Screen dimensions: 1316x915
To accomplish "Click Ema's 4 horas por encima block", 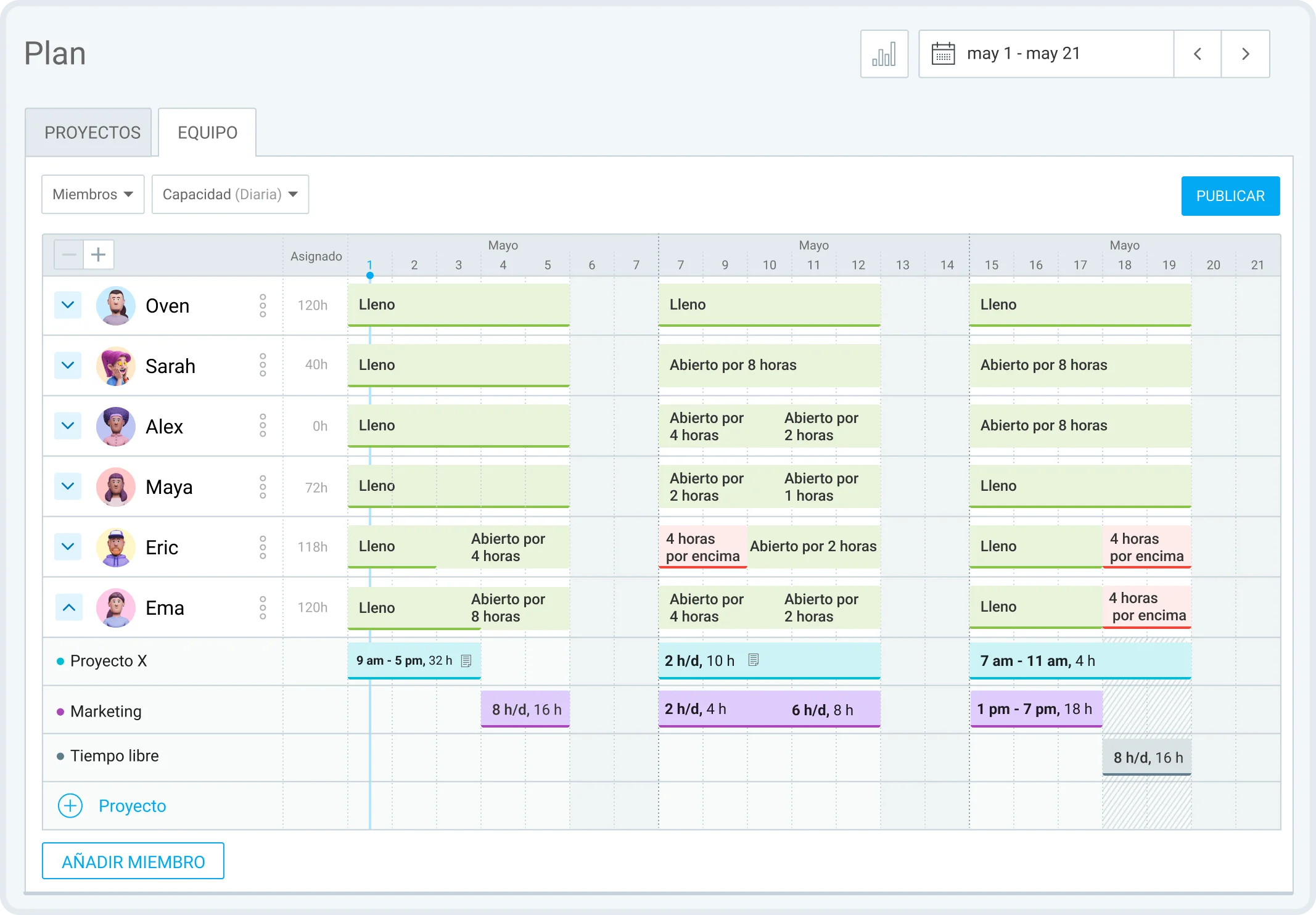I will [x=1147, y=607].
